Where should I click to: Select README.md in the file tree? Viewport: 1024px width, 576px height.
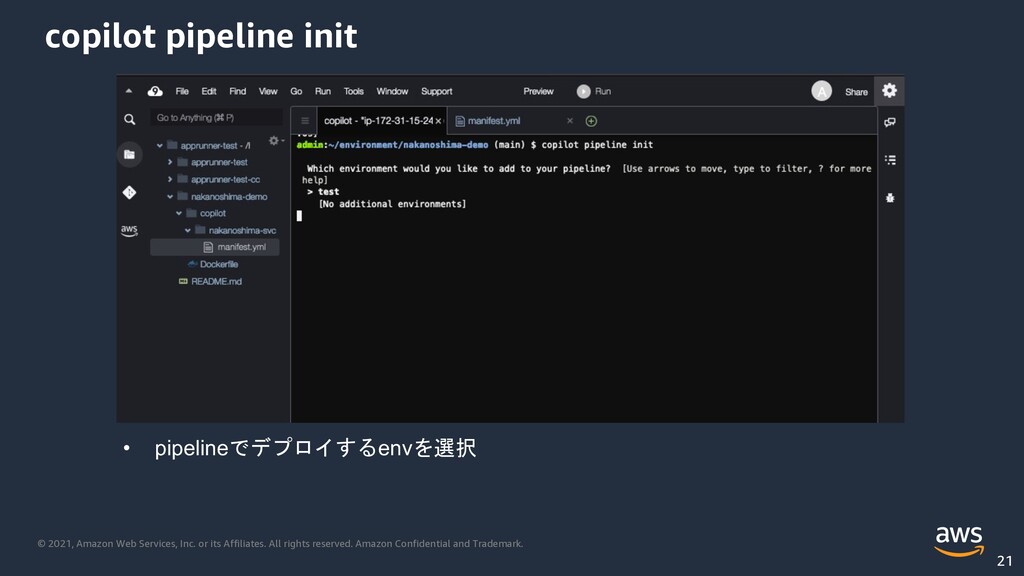tap(216, 281)
